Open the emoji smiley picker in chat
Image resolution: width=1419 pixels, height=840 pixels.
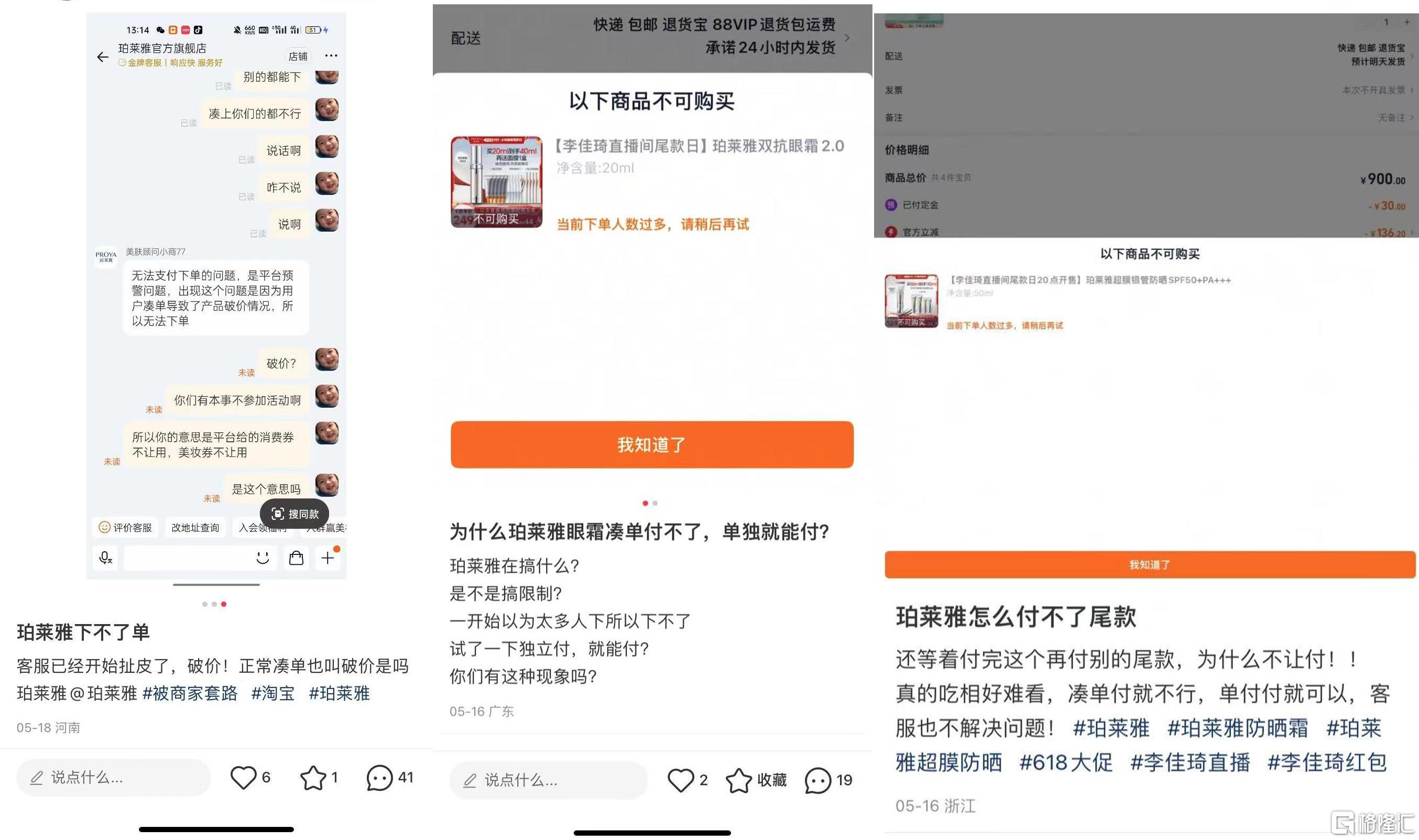click(262, 558)
